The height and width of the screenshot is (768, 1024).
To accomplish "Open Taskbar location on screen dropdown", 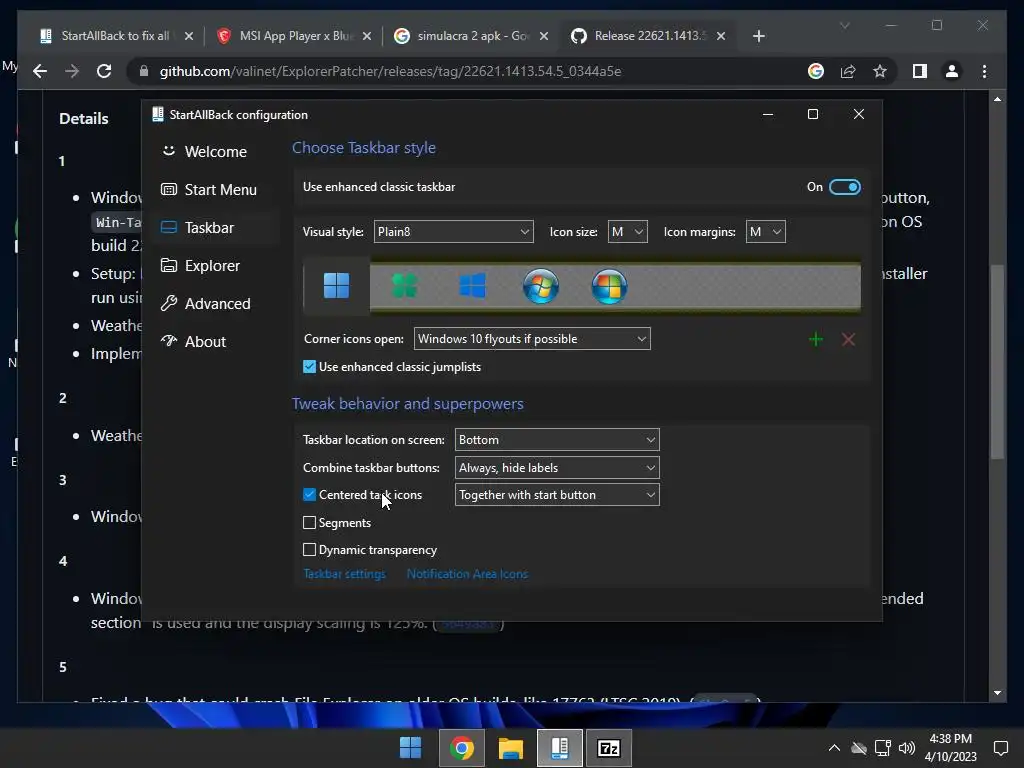I will (x=557, y=440).
